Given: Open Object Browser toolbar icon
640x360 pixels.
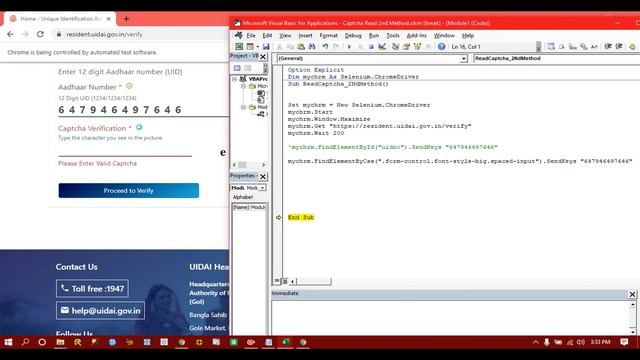Looking at the screenshot, I should tap(417, 47).
